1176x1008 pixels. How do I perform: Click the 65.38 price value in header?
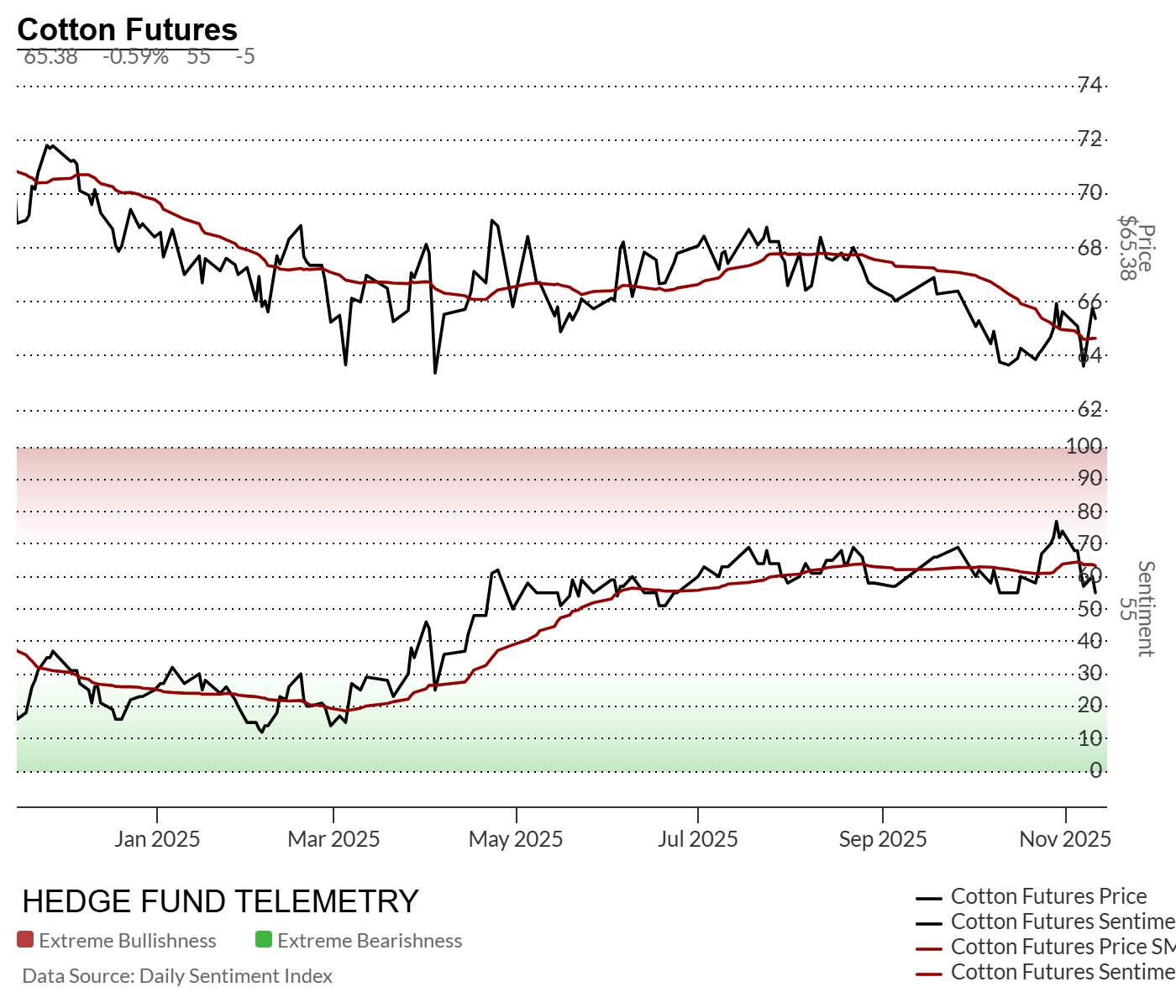(51, 57)
